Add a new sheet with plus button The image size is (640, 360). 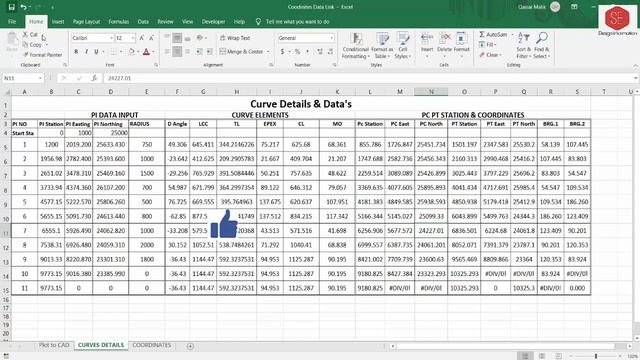click(190, 346)
